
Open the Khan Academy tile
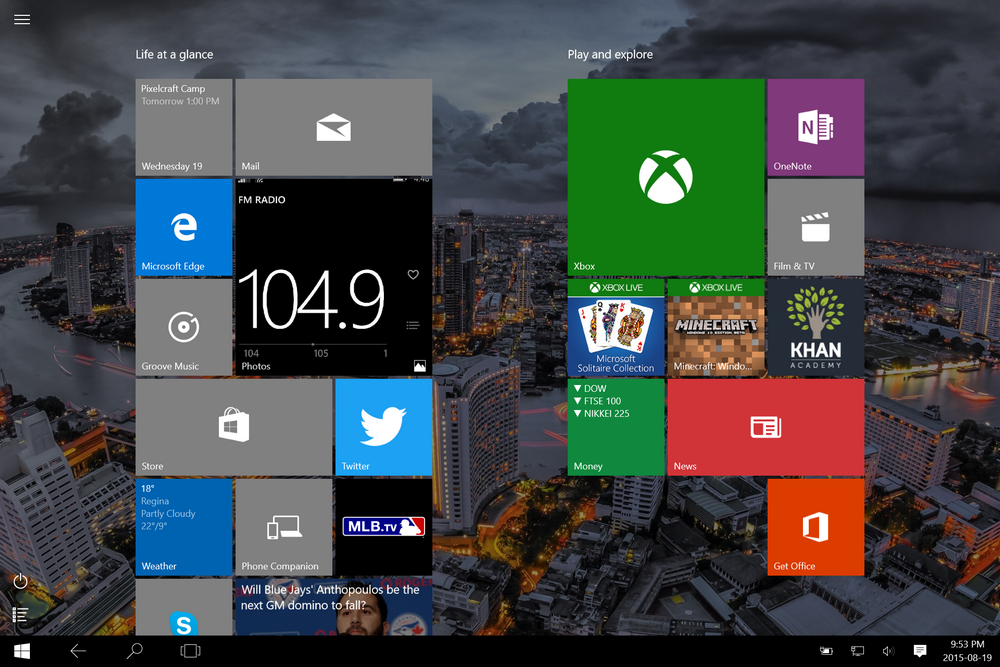[816, 327]
